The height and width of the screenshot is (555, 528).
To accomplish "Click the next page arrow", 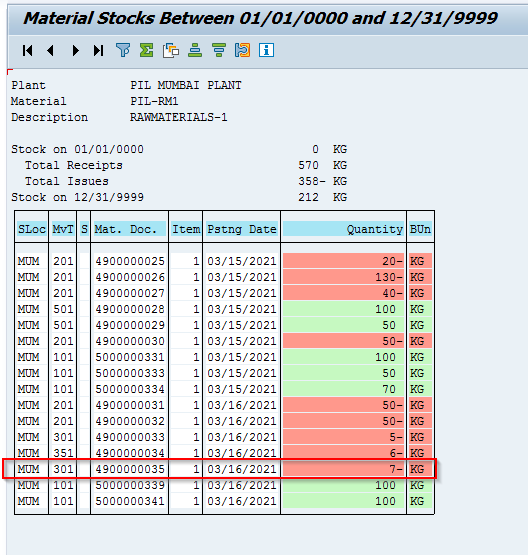I will pos(75,50).
